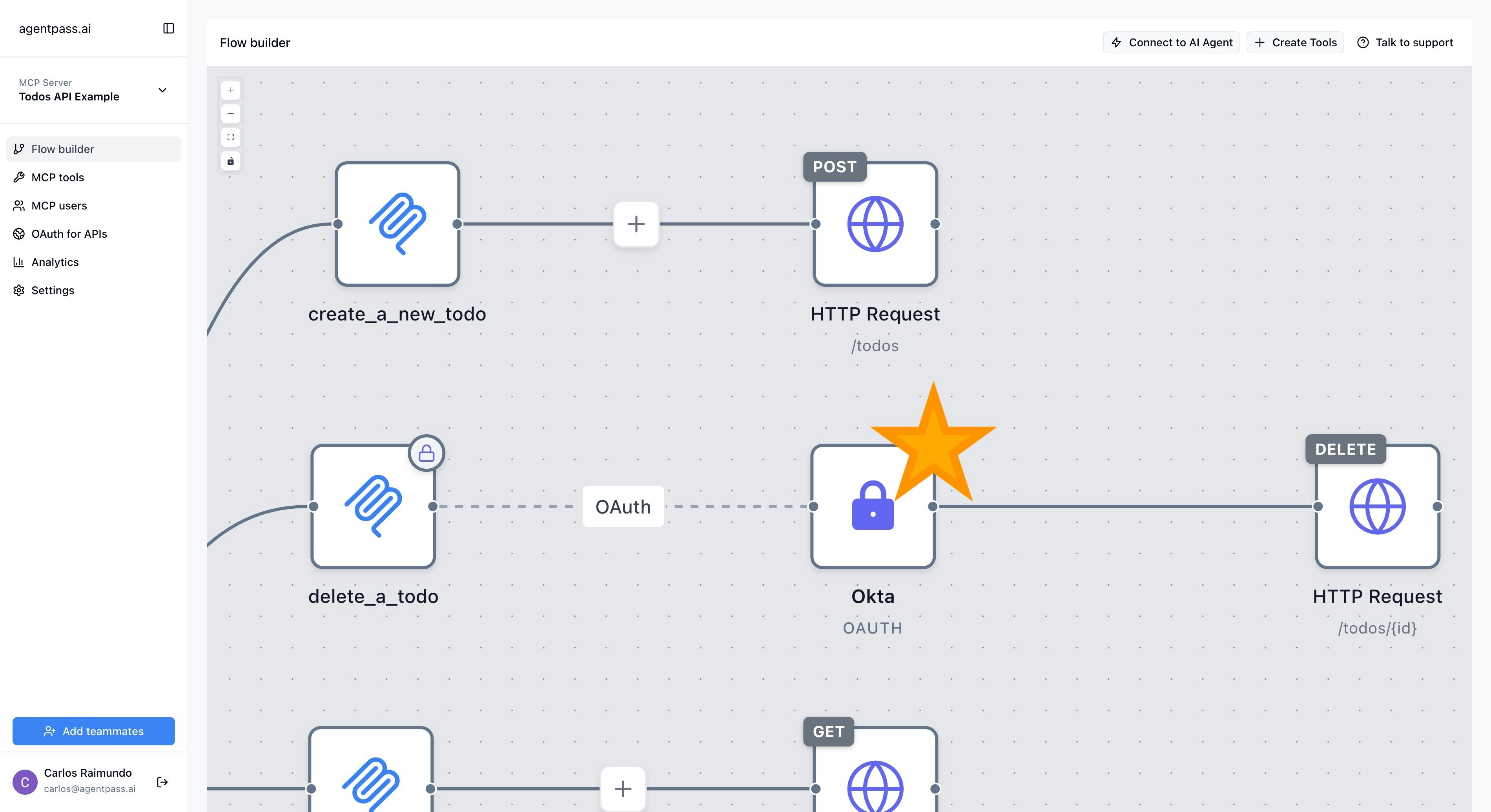The width and height of the screenshot is (1491, 812).
Task: Open MCP tools in the sidebar
Action: 57,177
